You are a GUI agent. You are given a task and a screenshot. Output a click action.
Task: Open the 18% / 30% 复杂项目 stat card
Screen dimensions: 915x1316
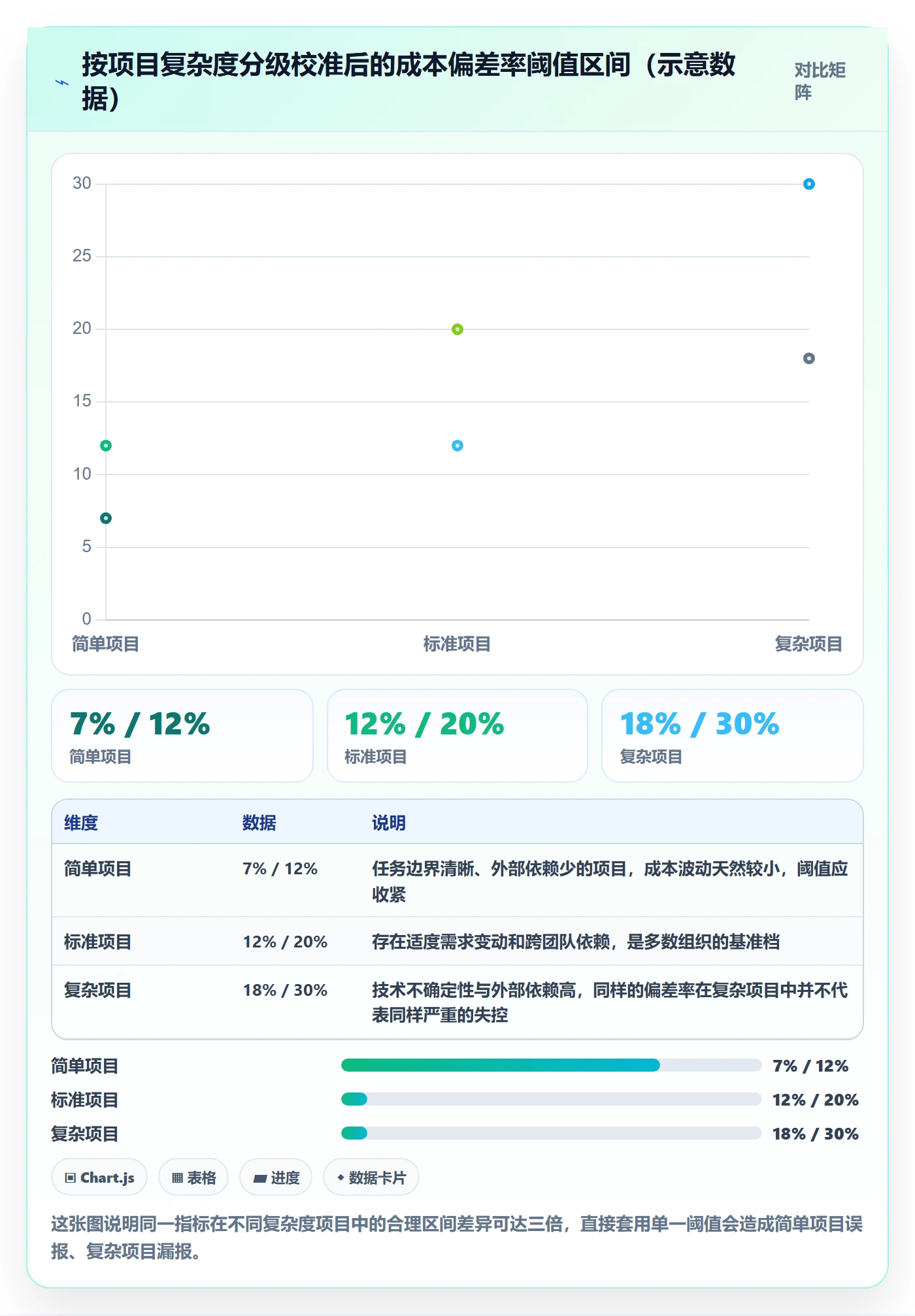point(733,736)
